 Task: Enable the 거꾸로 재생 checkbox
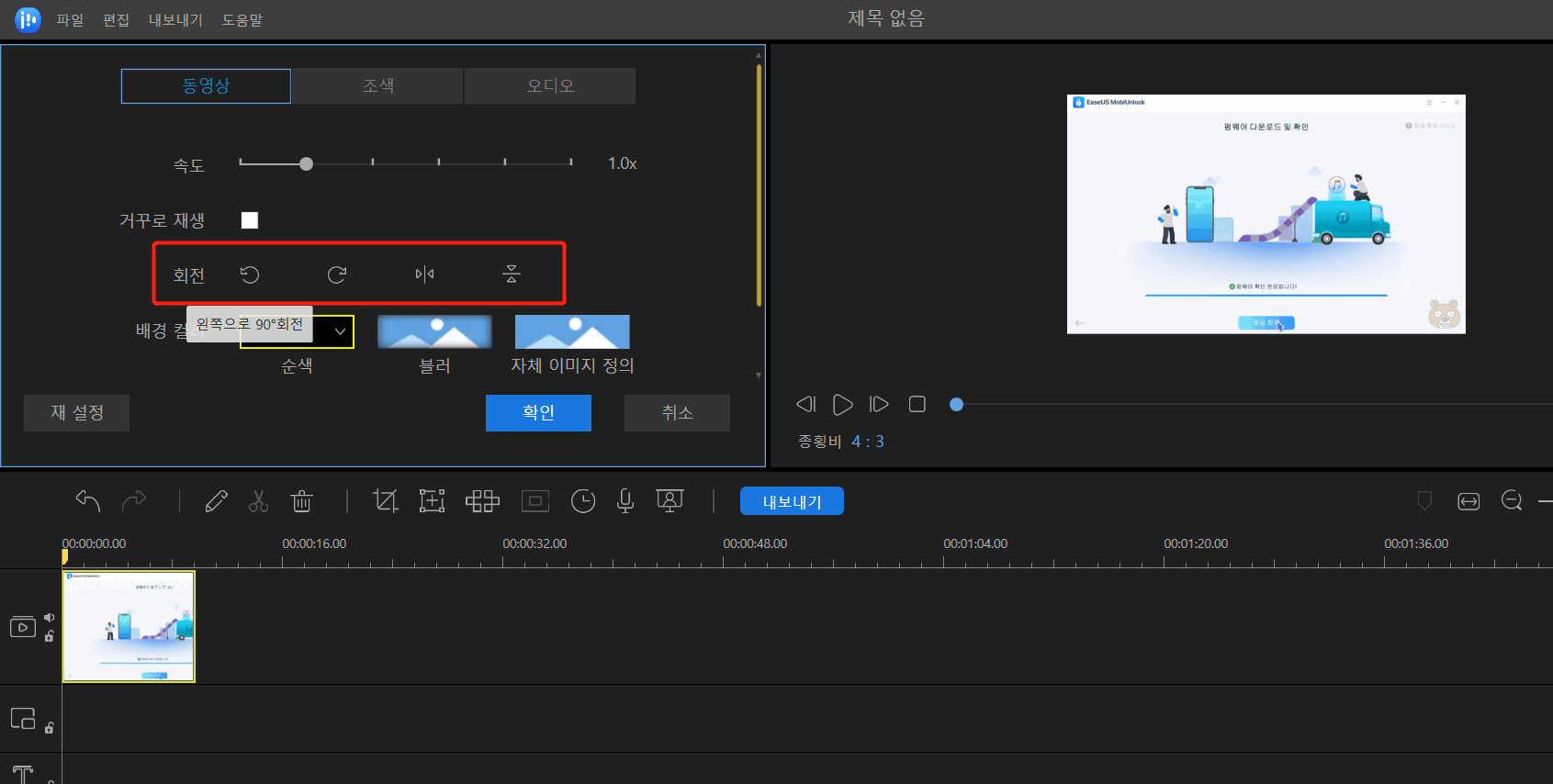pos(250,220)
